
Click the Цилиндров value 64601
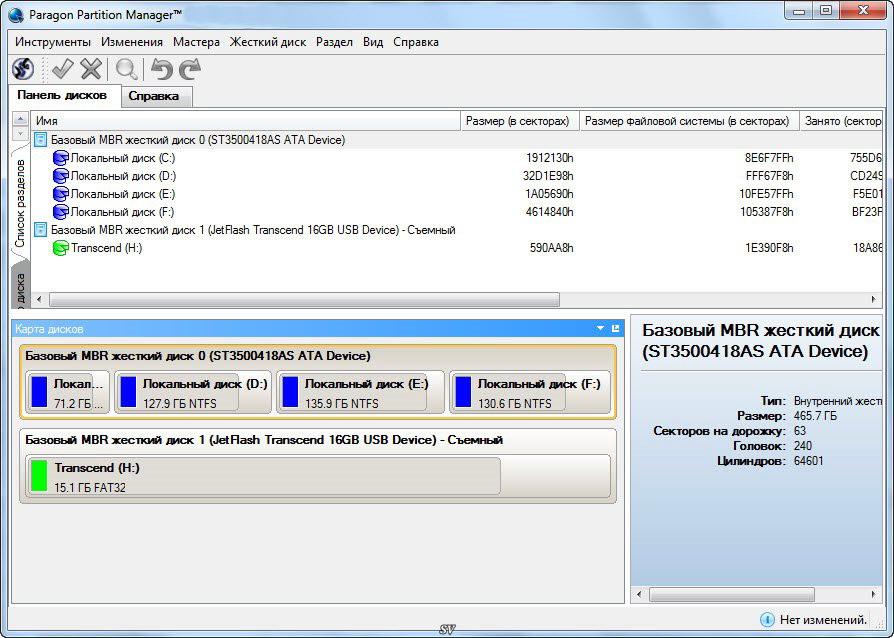pos(808,461)
